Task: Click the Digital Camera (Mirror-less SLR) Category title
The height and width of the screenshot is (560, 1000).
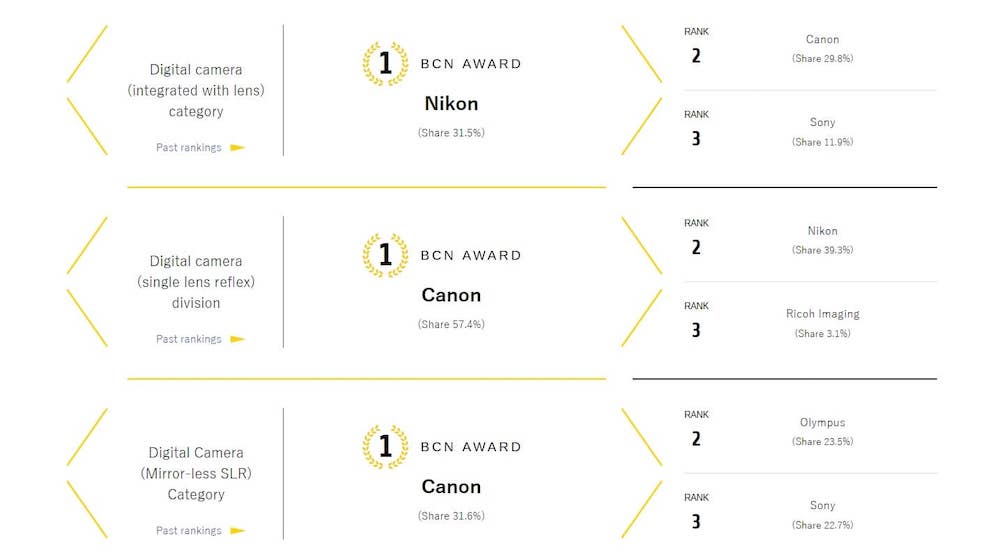Action: coord(196,473)
